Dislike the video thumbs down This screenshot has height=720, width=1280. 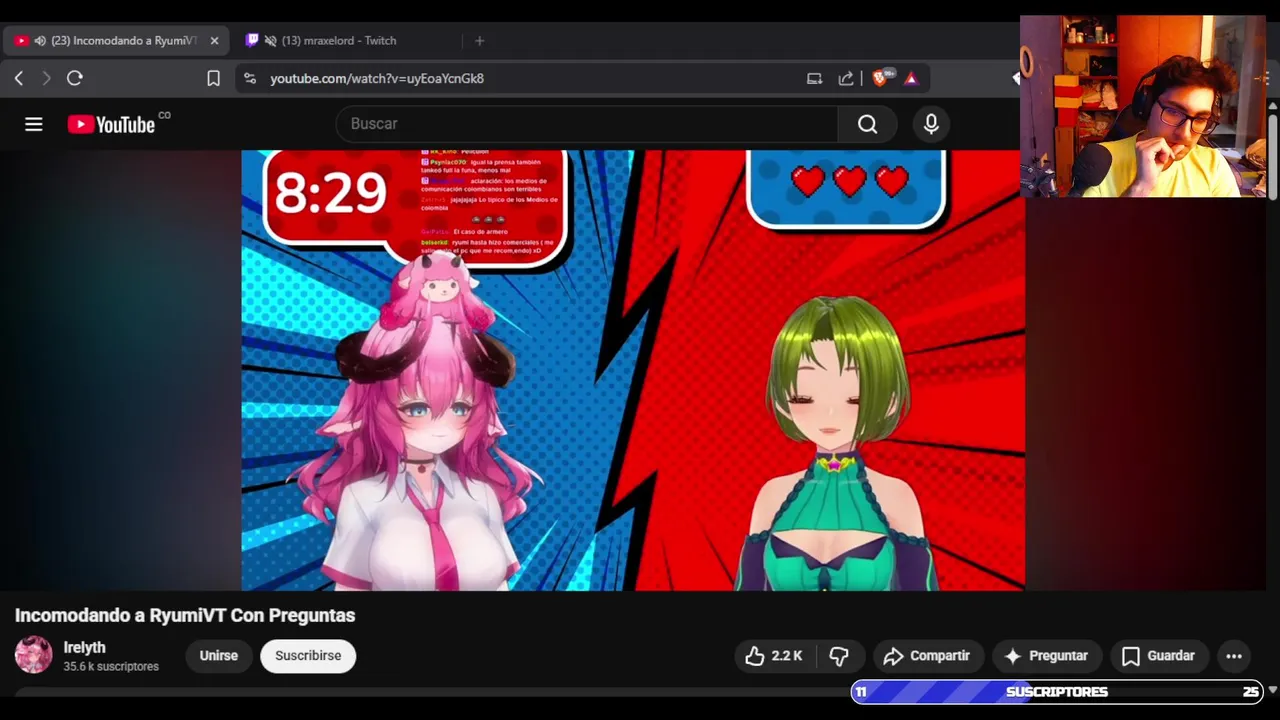pyautogui.click(x=839, y=656)
